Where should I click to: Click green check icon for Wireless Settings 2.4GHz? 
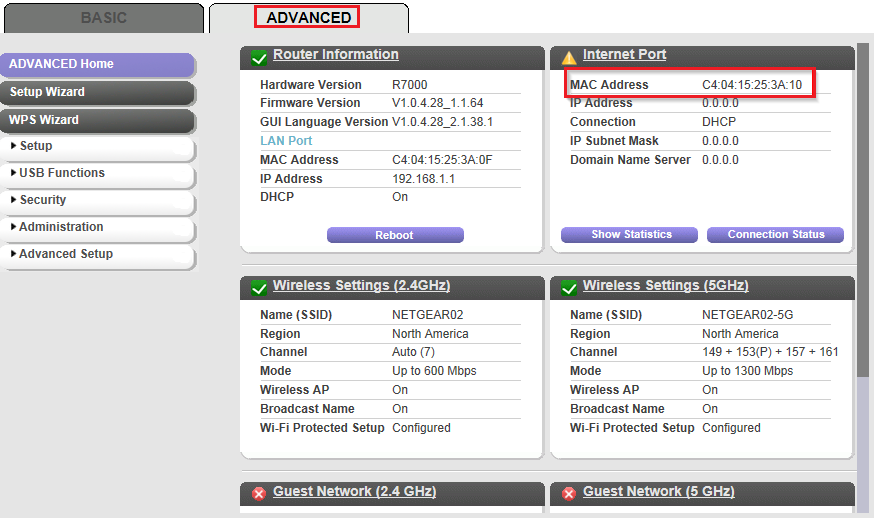pos(259,288)
